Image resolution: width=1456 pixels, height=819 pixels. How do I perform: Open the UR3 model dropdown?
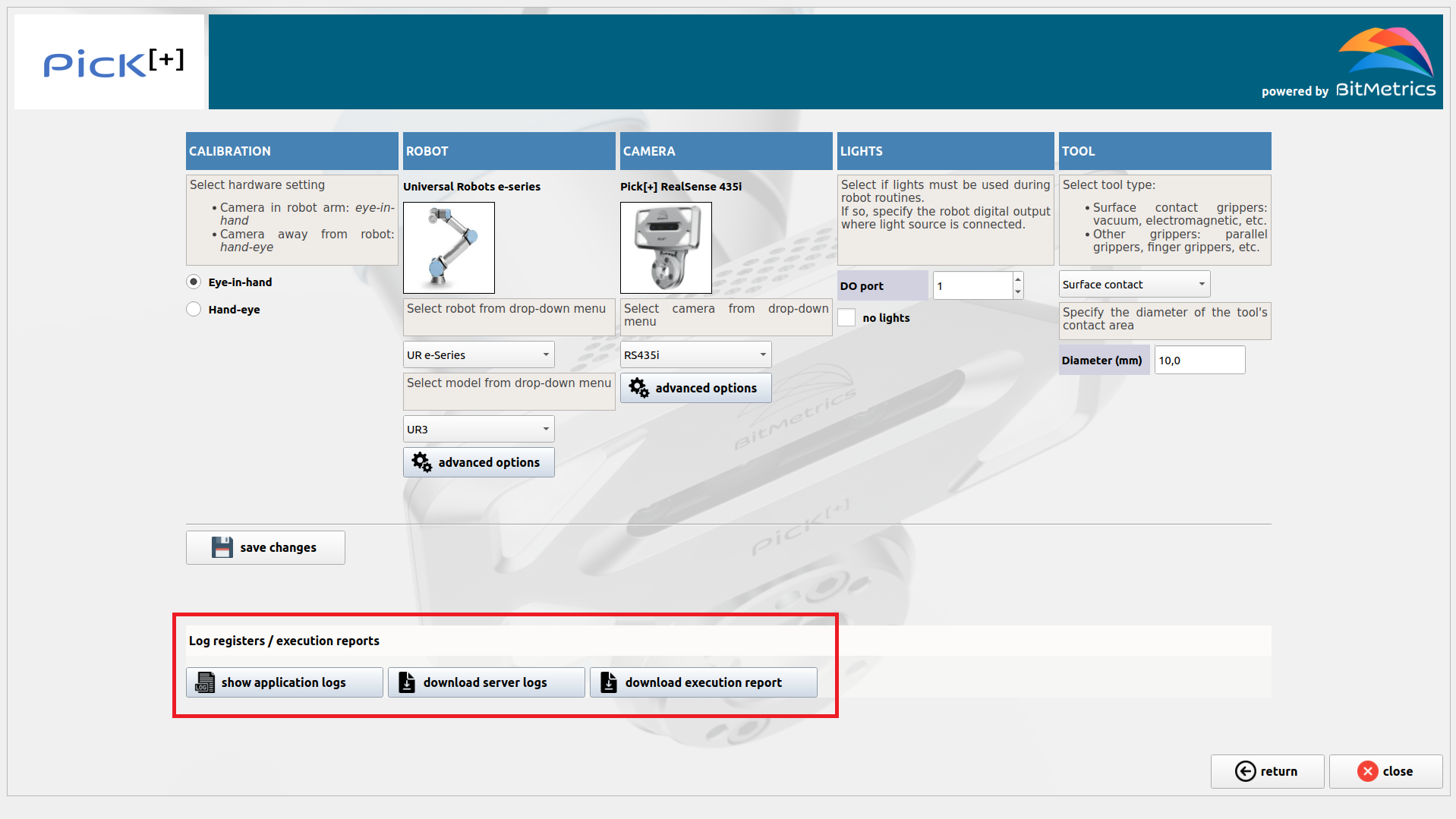tap(479, 430)
